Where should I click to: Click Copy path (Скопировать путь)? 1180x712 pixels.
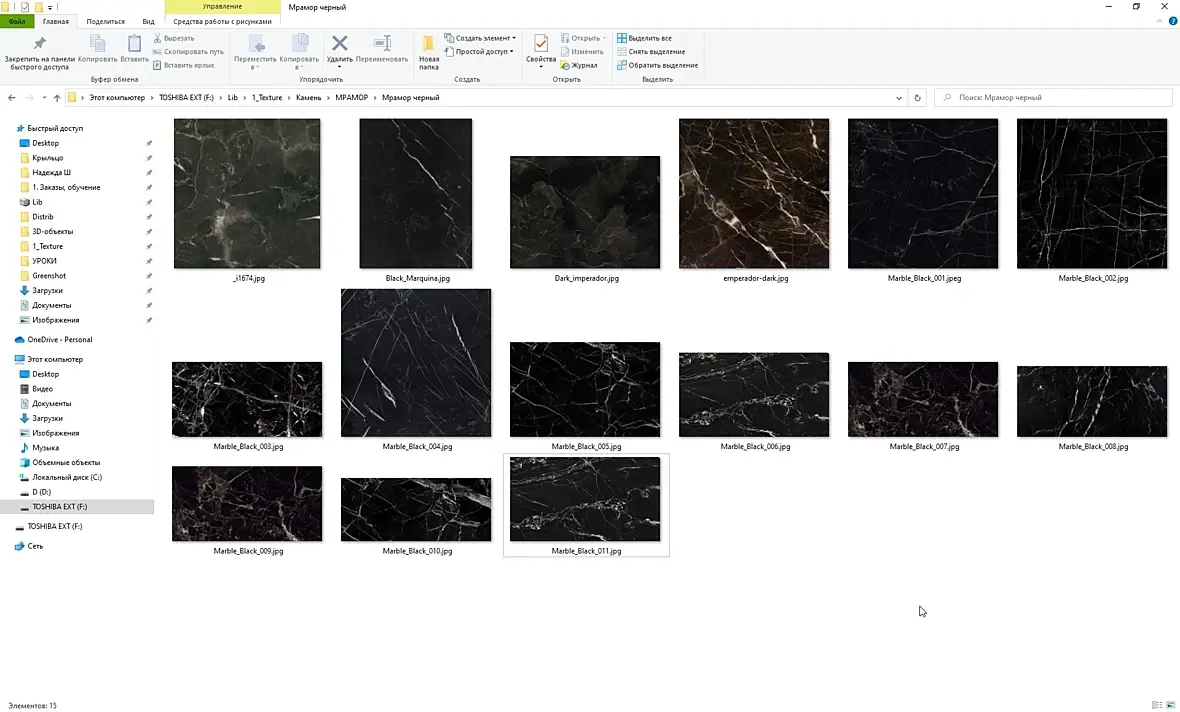[188, 52]
